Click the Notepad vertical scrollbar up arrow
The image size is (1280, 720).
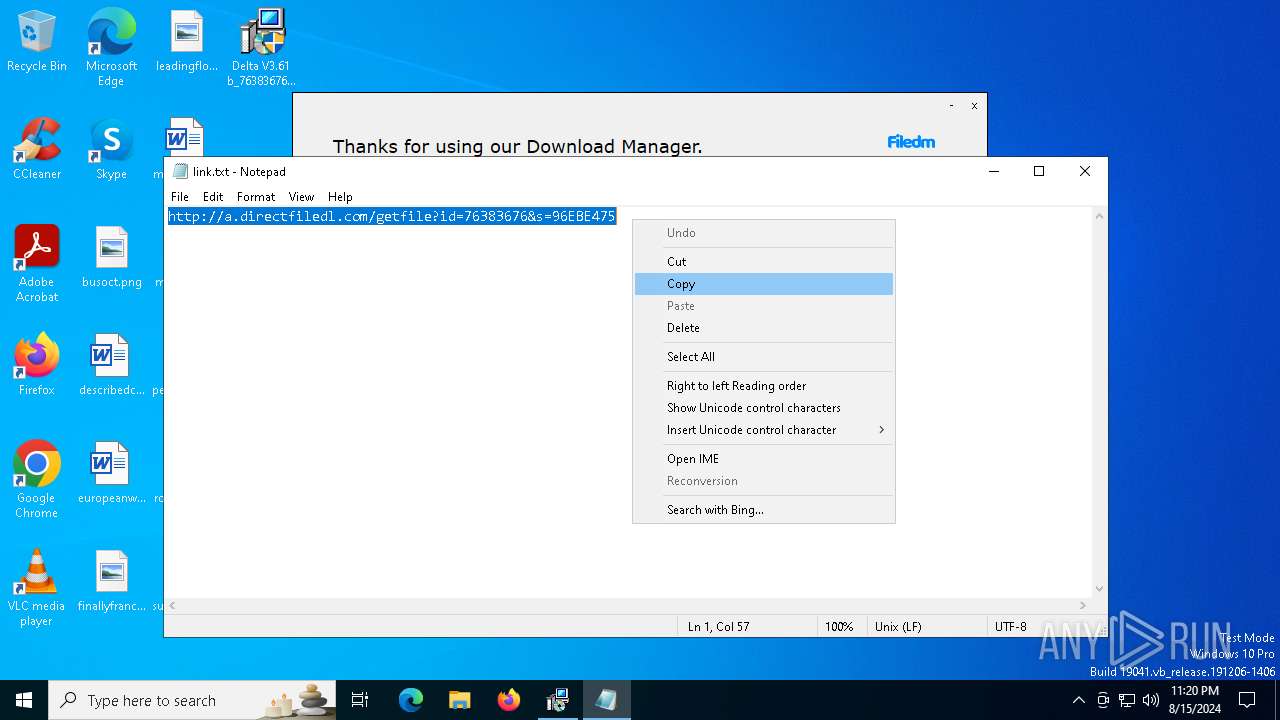(x=1099, y=216)
